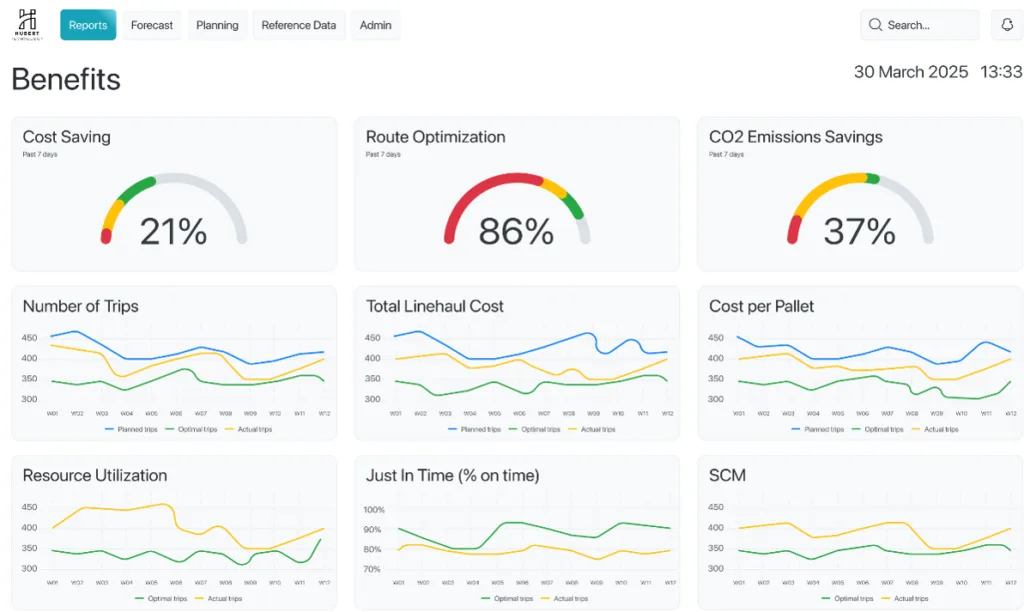Switch to the Reports tab
The height and width of the screenshot is (612, 1024).
(88, 25)
